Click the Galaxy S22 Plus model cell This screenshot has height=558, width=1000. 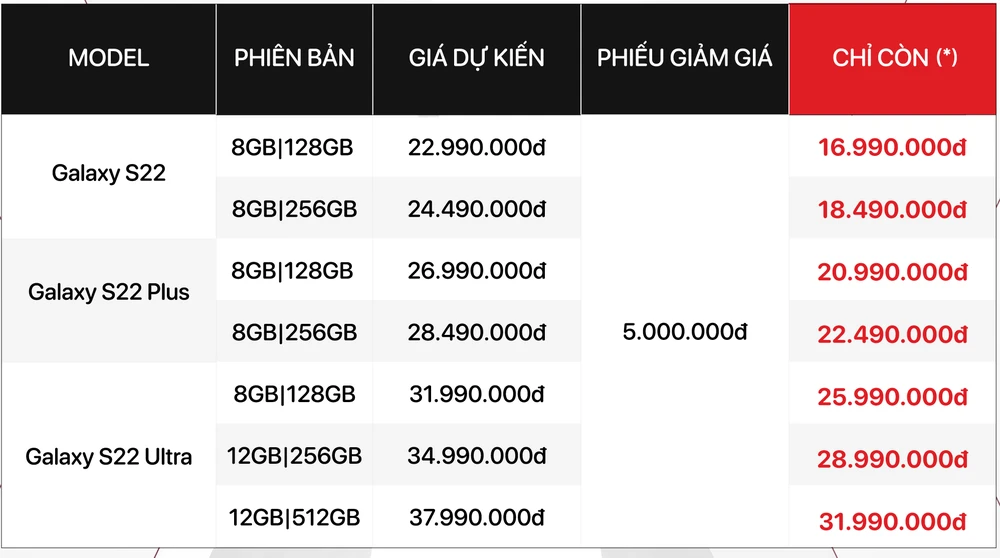coord(108,293)
